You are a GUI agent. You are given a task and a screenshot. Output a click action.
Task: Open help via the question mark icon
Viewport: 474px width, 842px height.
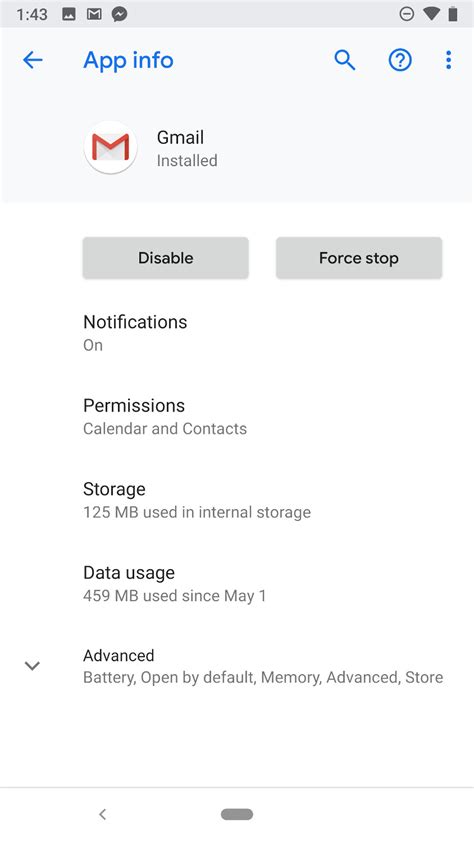[400, 60]
